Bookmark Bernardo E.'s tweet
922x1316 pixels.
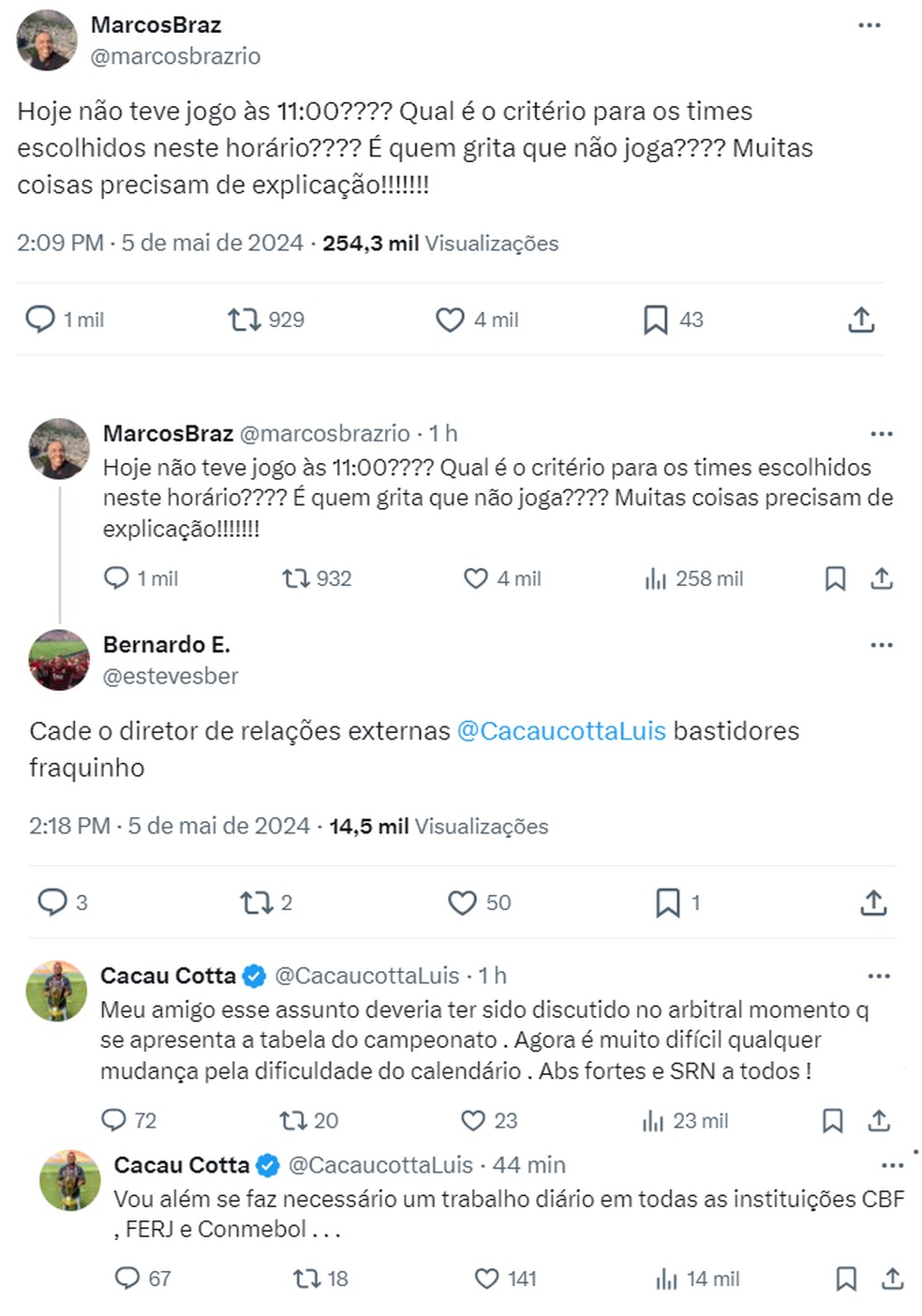pos(668,903)
